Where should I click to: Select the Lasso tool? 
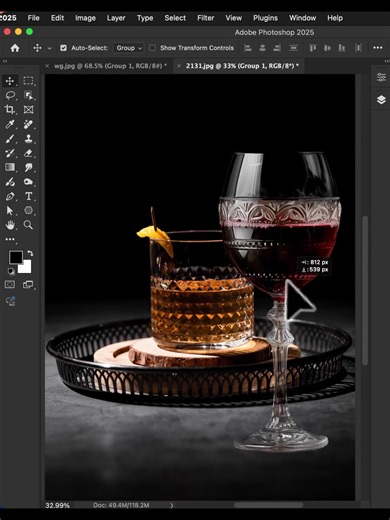tap(10, 95)
